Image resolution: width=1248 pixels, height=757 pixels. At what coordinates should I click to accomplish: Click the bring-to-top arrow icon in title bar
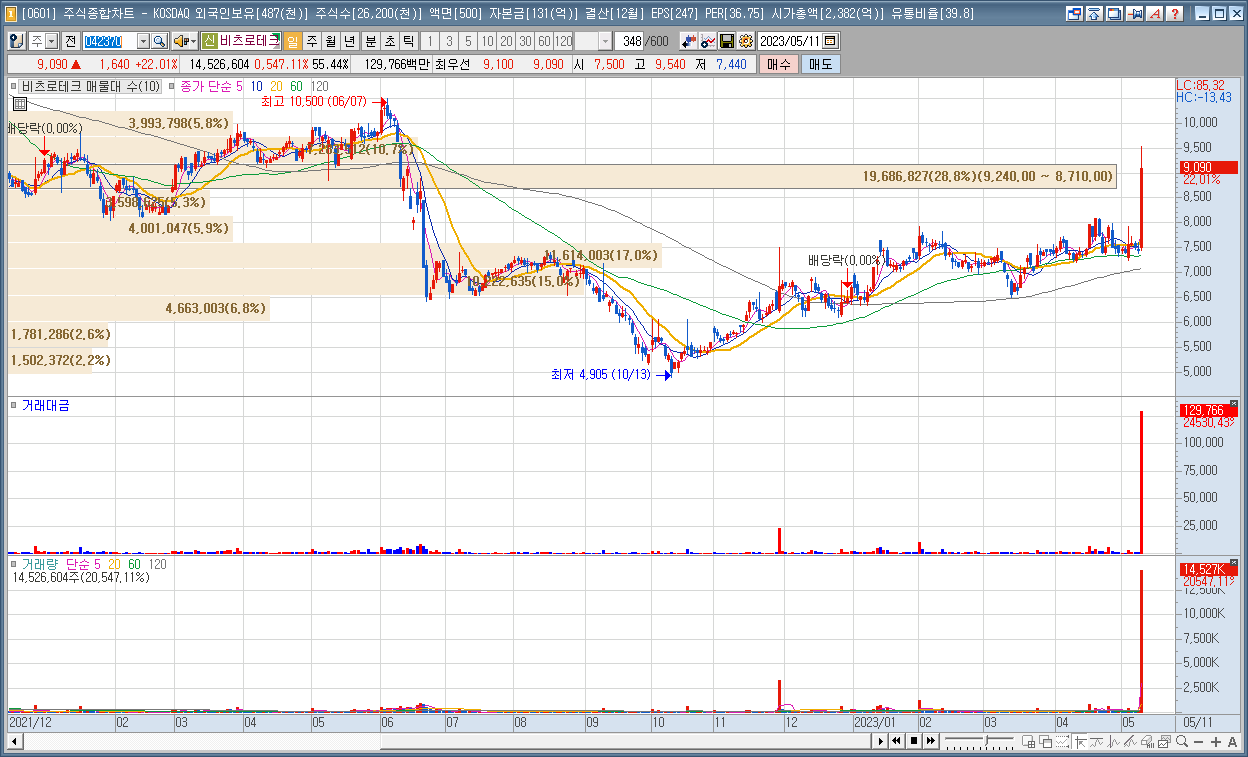1094,14
